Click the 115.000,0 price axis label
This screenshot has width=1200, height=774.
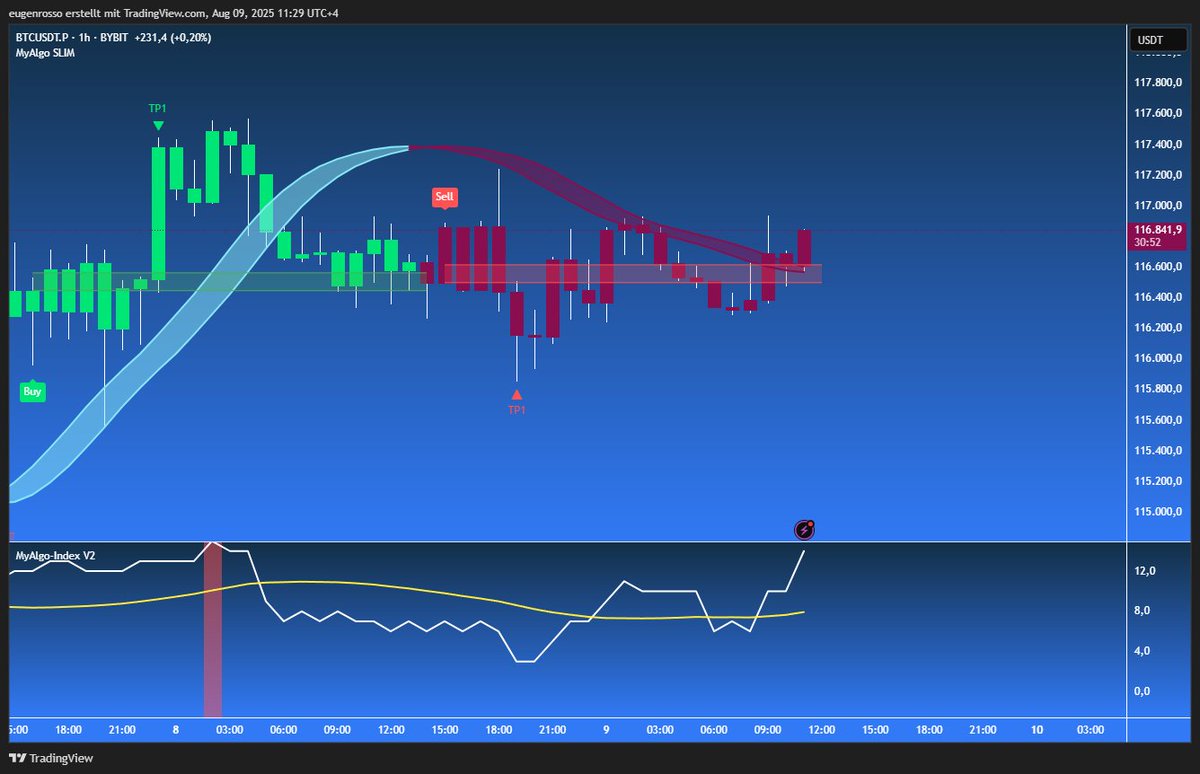(1158, 512)
